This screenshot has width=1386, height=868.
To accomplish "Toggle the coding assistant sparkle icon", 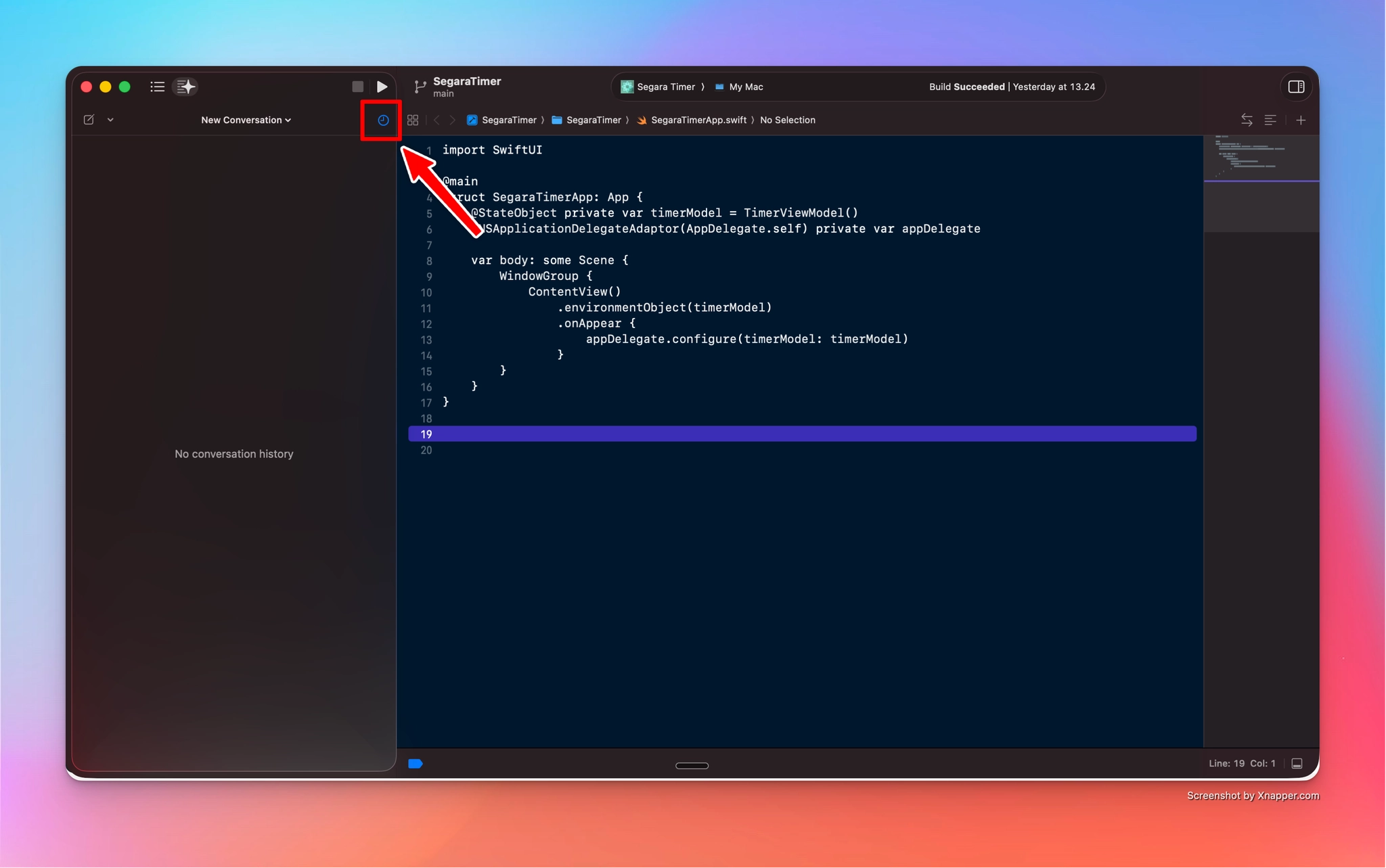I will point(185,87).
